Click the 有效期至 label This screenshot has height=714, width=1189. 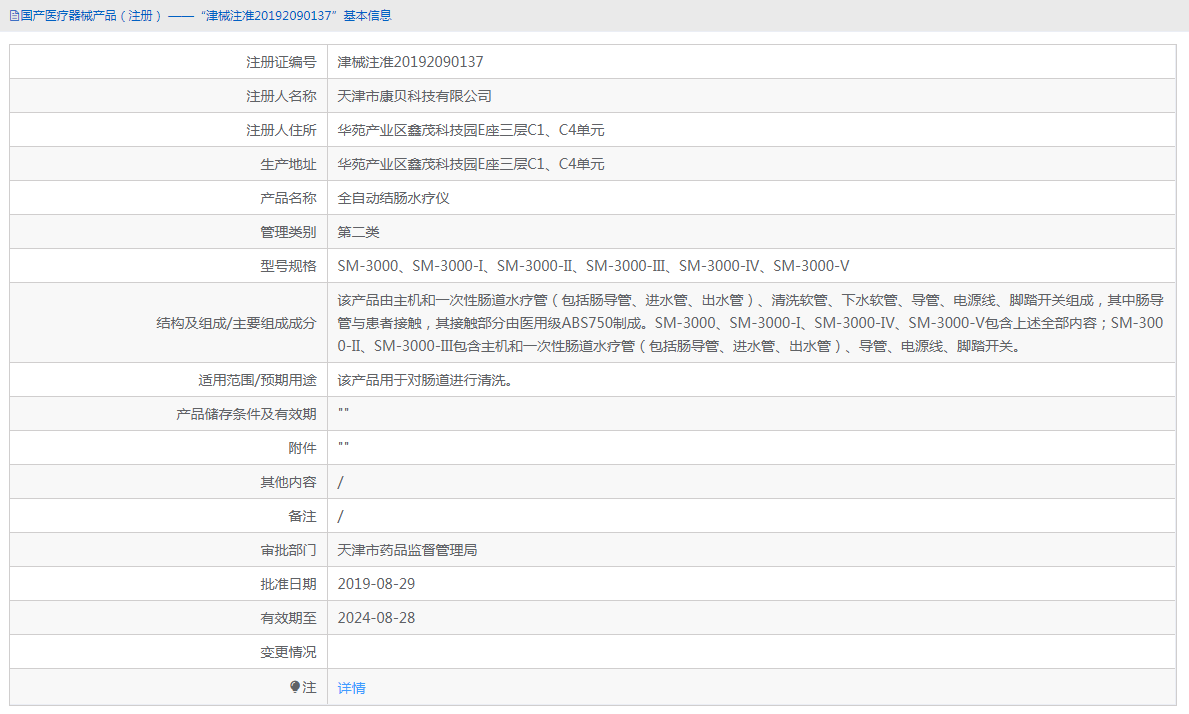click(x=288, y=618)
